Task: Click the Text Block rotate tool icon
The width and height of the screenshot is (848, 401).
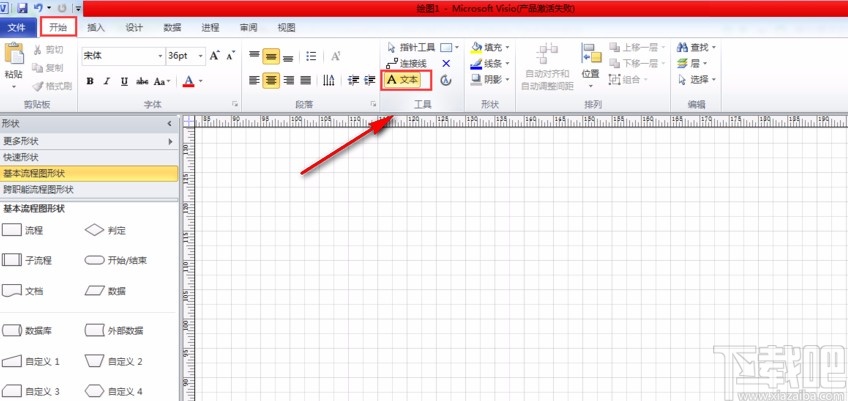Action: pyautogui.click(x=446, y=80)
